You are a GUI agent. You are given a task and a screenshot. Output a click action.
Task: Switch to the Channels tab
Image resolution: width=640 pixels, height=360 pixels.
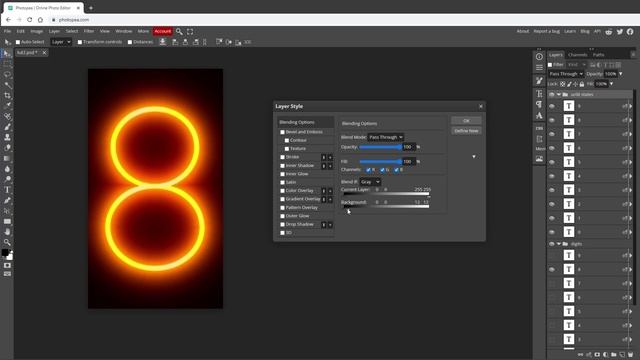click(x=577, y=55)
